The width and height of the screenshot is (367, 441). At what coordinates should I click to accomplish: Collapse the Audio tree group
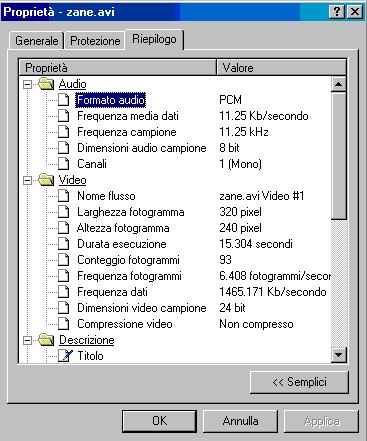pos(27,84)
